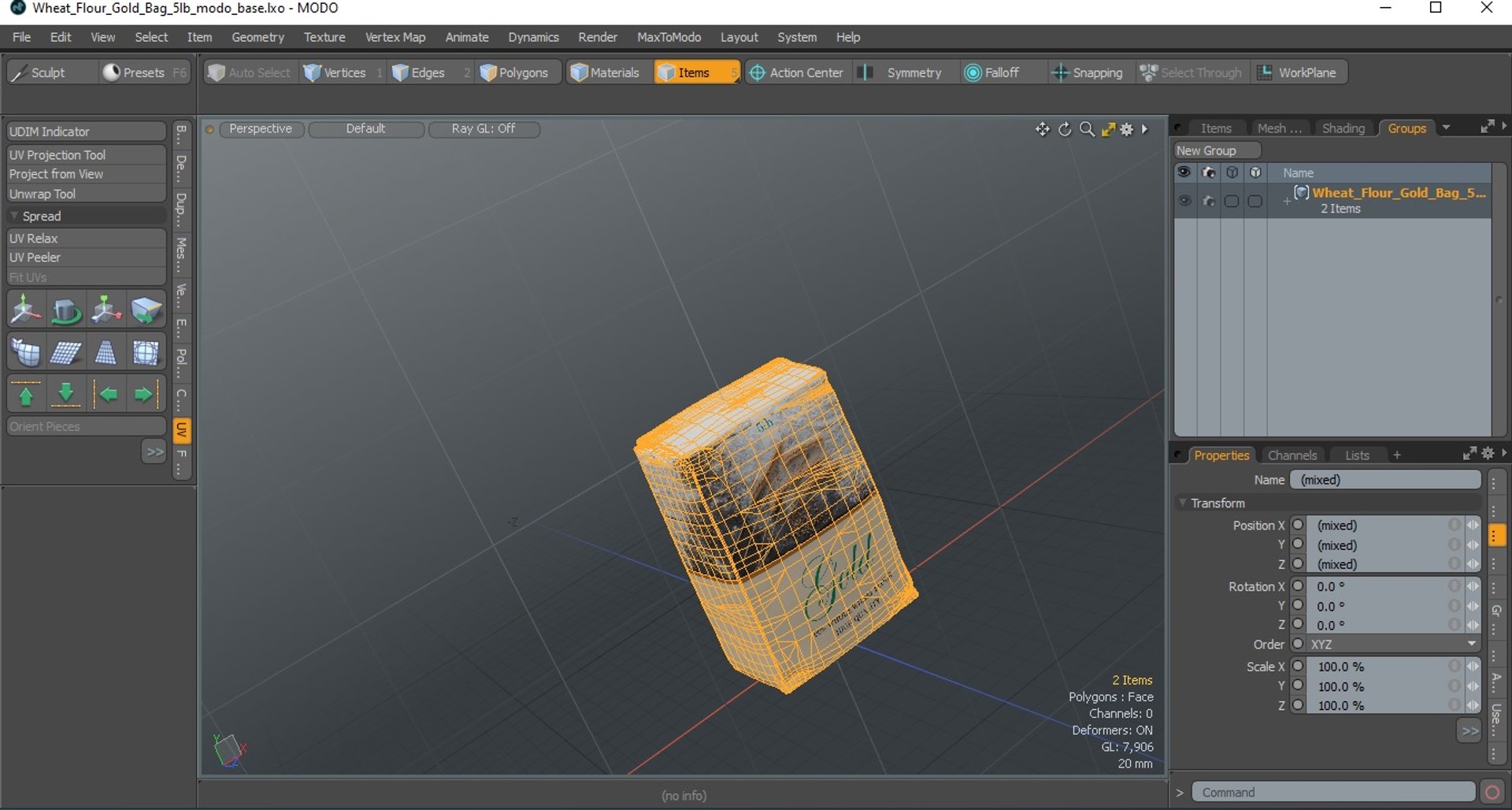Image resolution: width=1512 pixels, height=810 pixels.
Task: Toggle Position X keyframe circle
Action: [1298, 525]
